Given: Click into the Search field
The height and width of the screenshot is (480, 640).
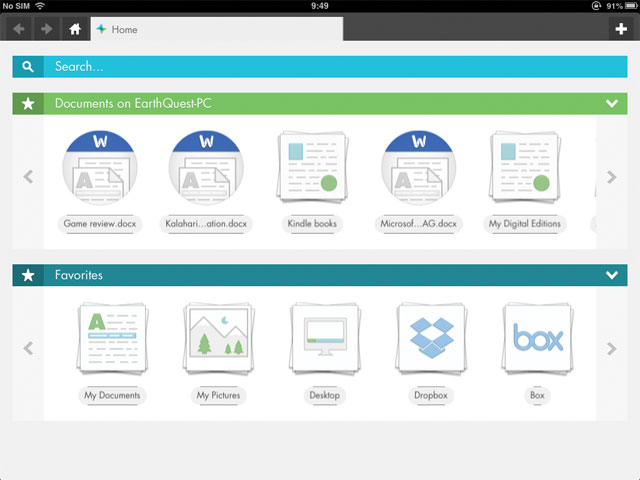Looking at the screenshot, I should [330, 67].
